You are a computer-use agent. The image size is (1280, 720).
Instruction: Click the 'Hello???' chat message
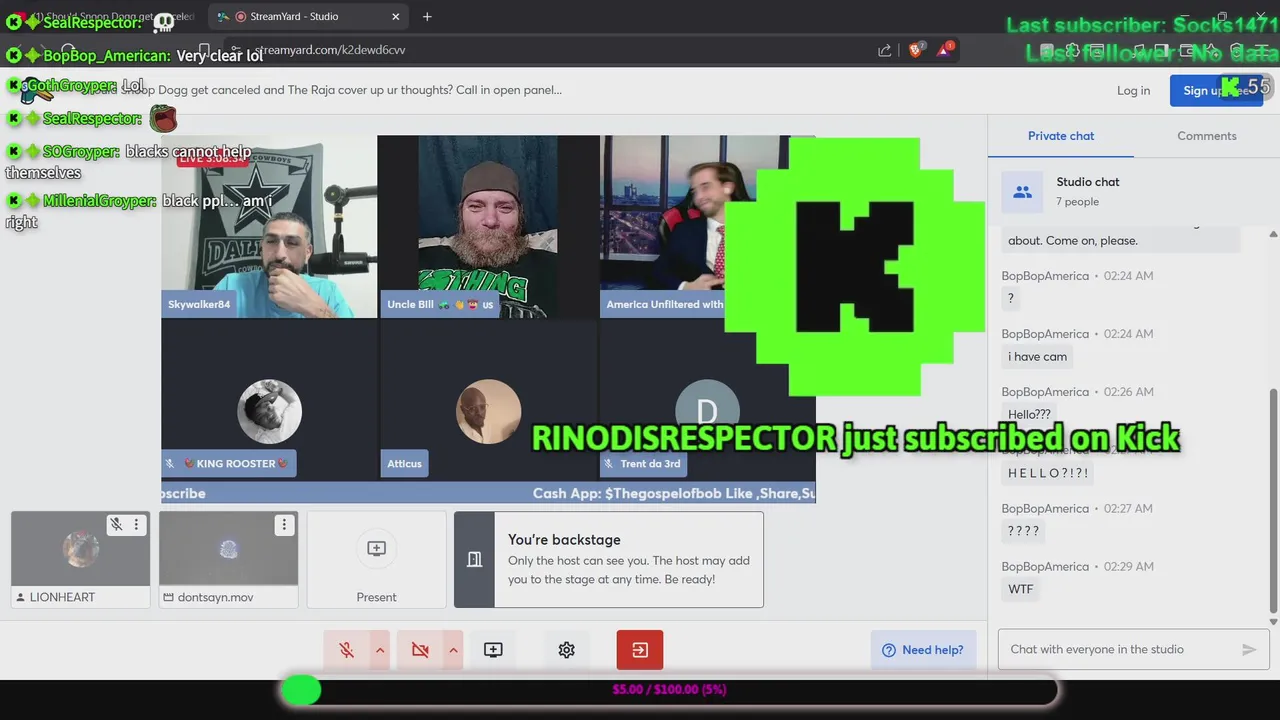1029,414
